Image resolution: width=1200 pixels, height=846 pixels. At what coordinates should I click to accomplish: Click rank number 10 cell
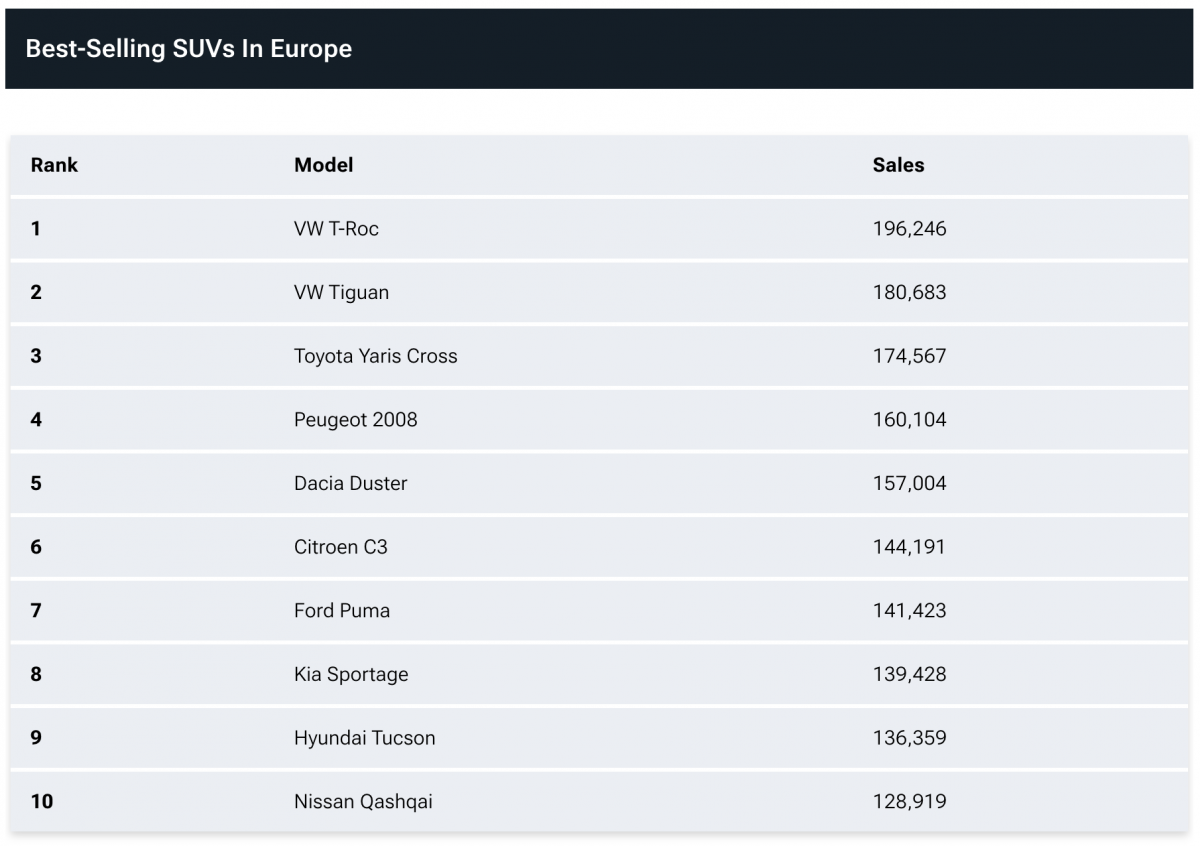pyautogui.click(x=42, y=802)
